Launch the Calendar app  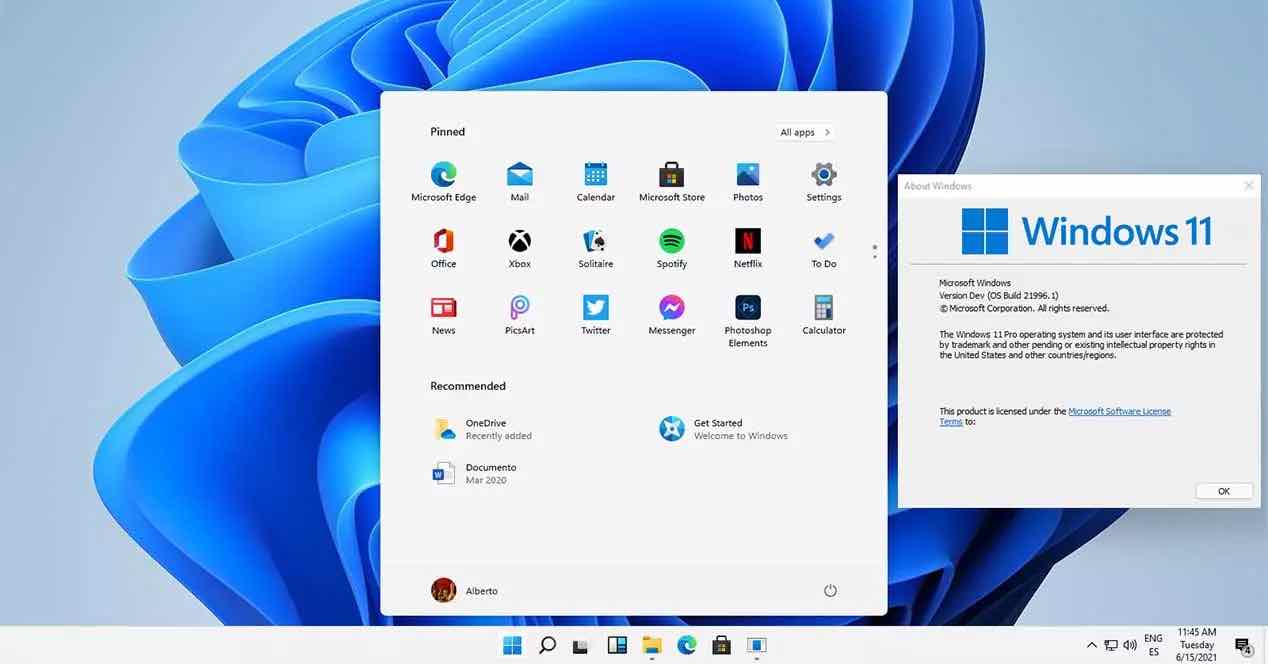596,181
